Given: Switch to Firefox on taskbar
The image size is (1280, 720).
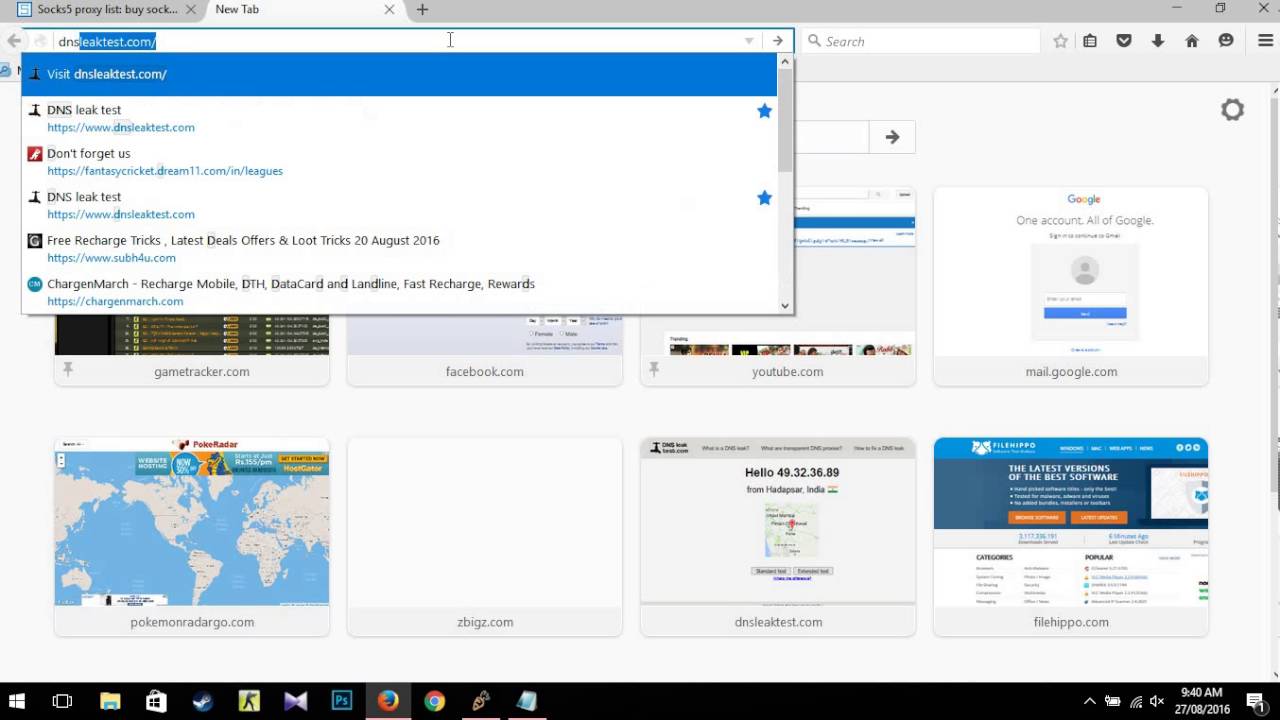Looking at the screenshot, I should point(388,701).
